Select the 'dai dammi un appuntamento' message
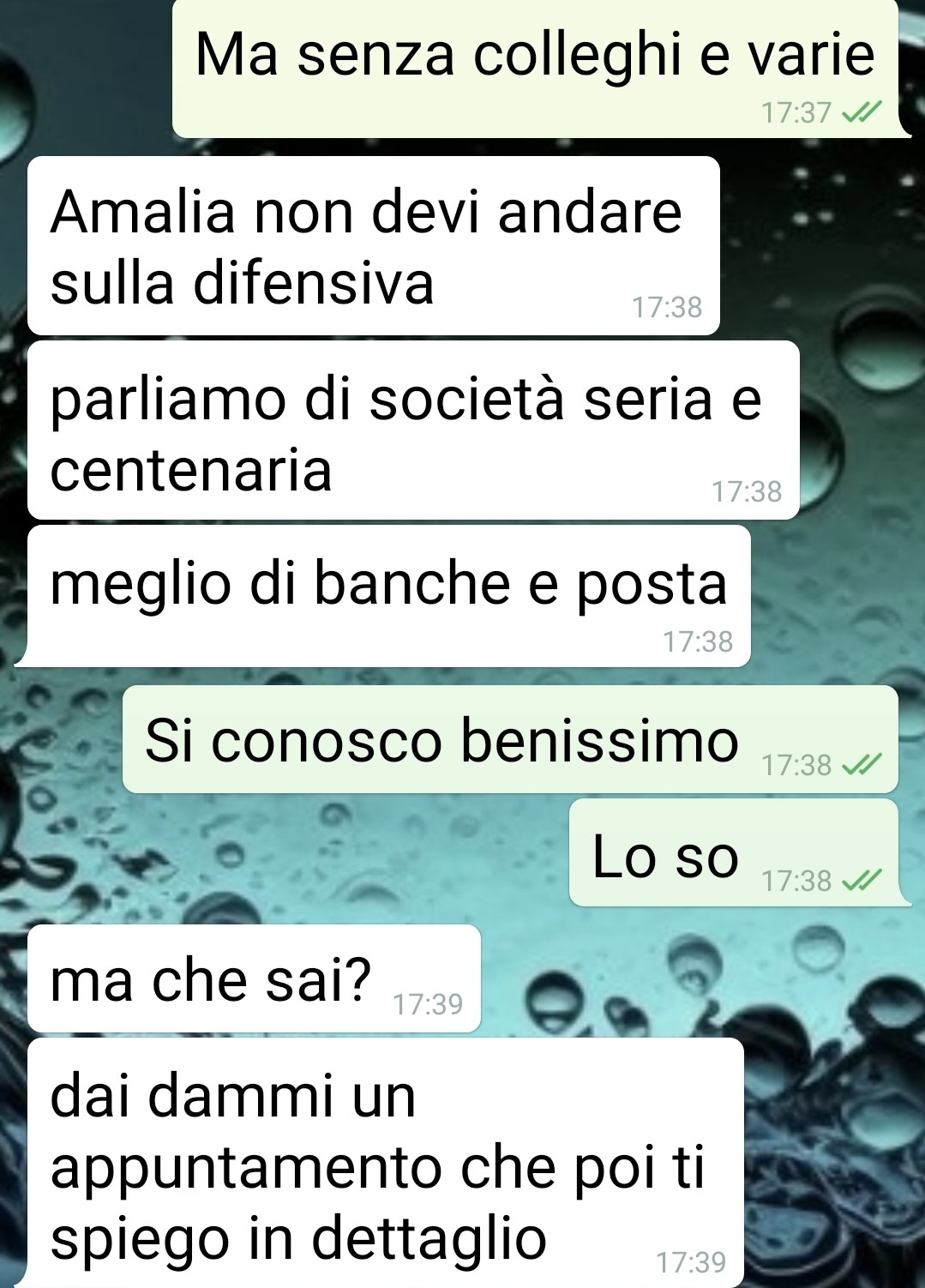 pos(385,1163)
